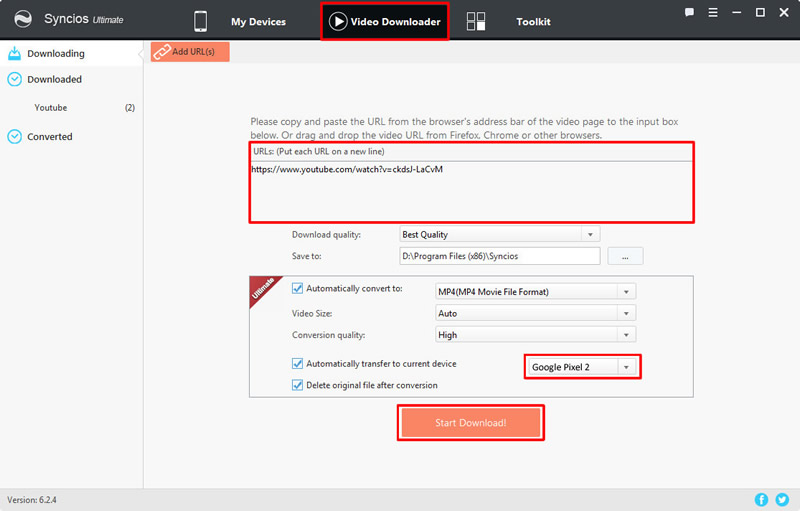This screenshot has width=800, height=511.
Task: Open the Google Pixel 2 device dropdown
Action: pos(582,367)
